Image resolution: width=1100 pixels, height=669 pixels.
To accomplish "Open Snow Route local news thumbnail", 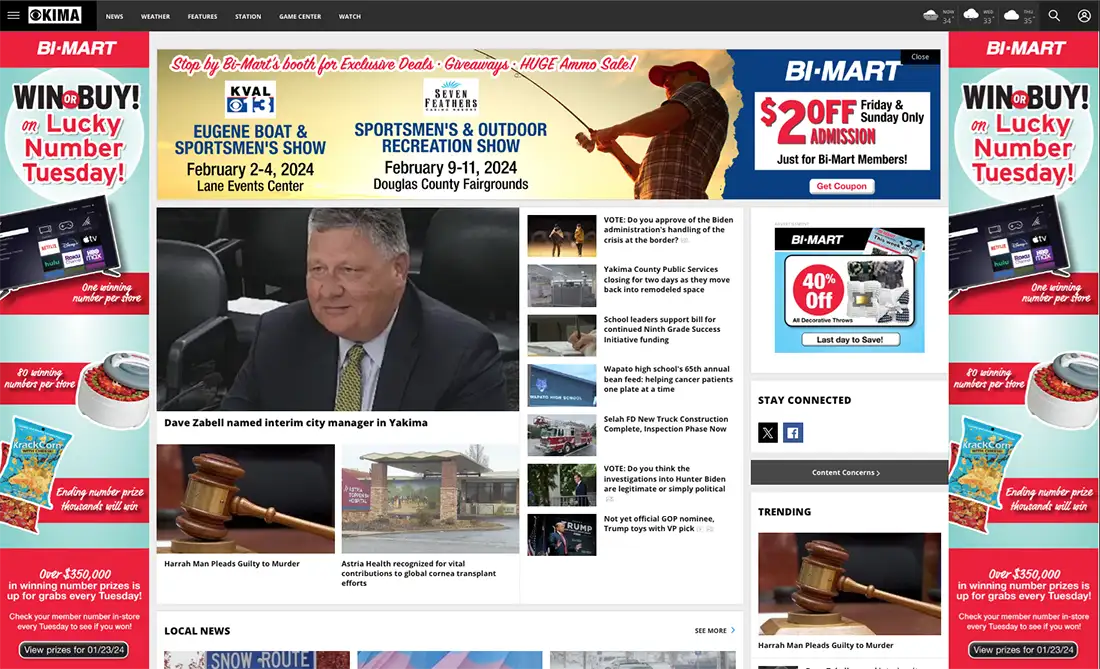I will pos(257,660).
